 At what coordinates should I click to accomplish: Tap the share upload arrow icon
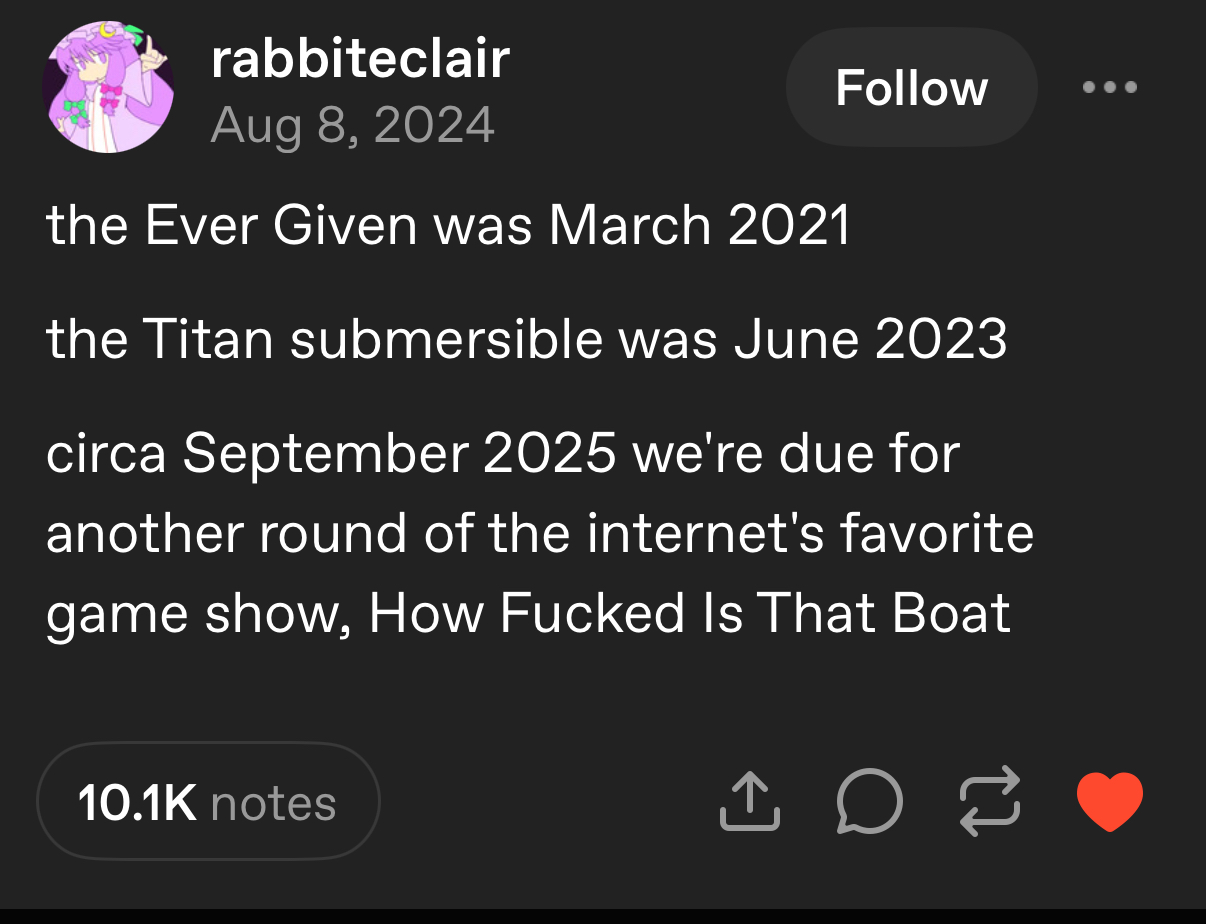(749, 801)
